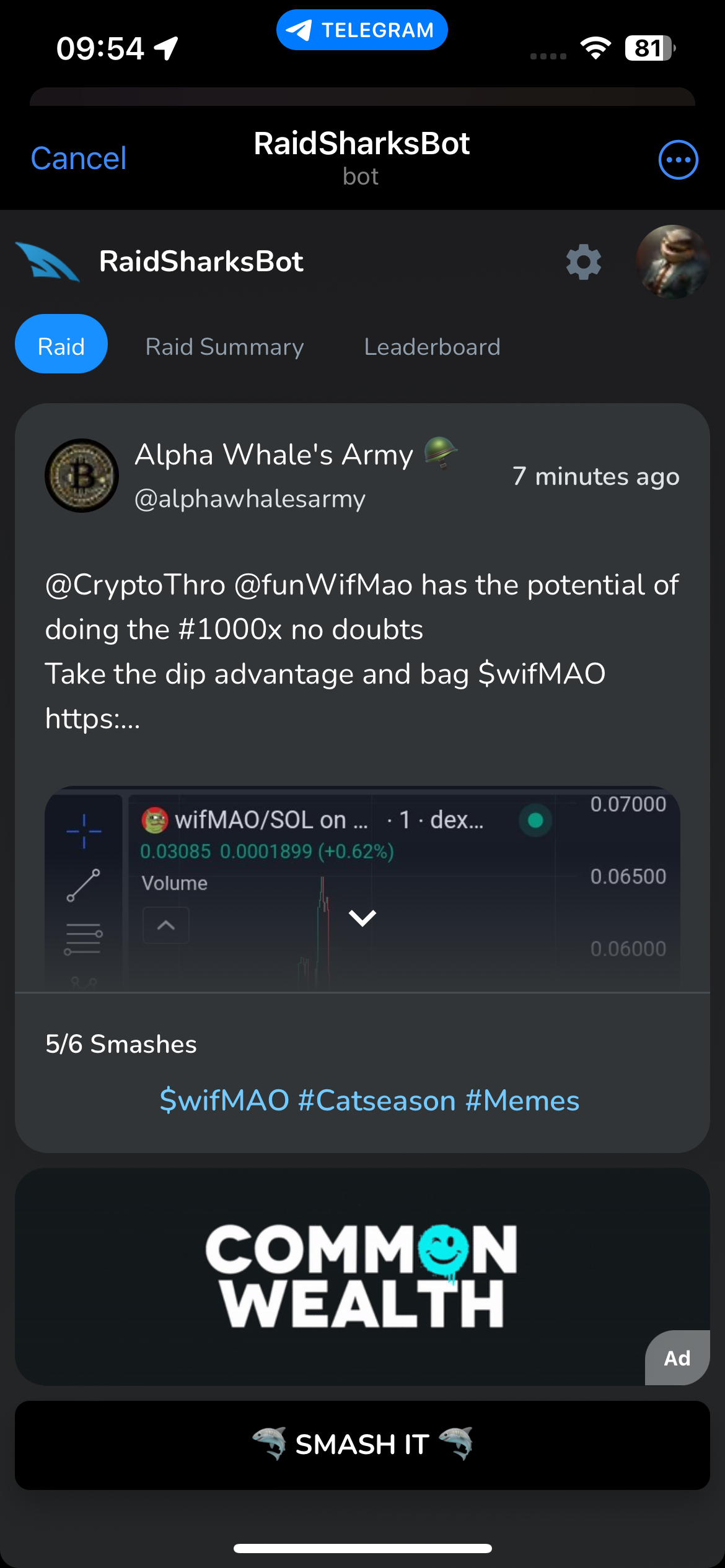Switch to Raid Summary tab
Viewport: 725px width, 1568px height.
tap(224, 347)
